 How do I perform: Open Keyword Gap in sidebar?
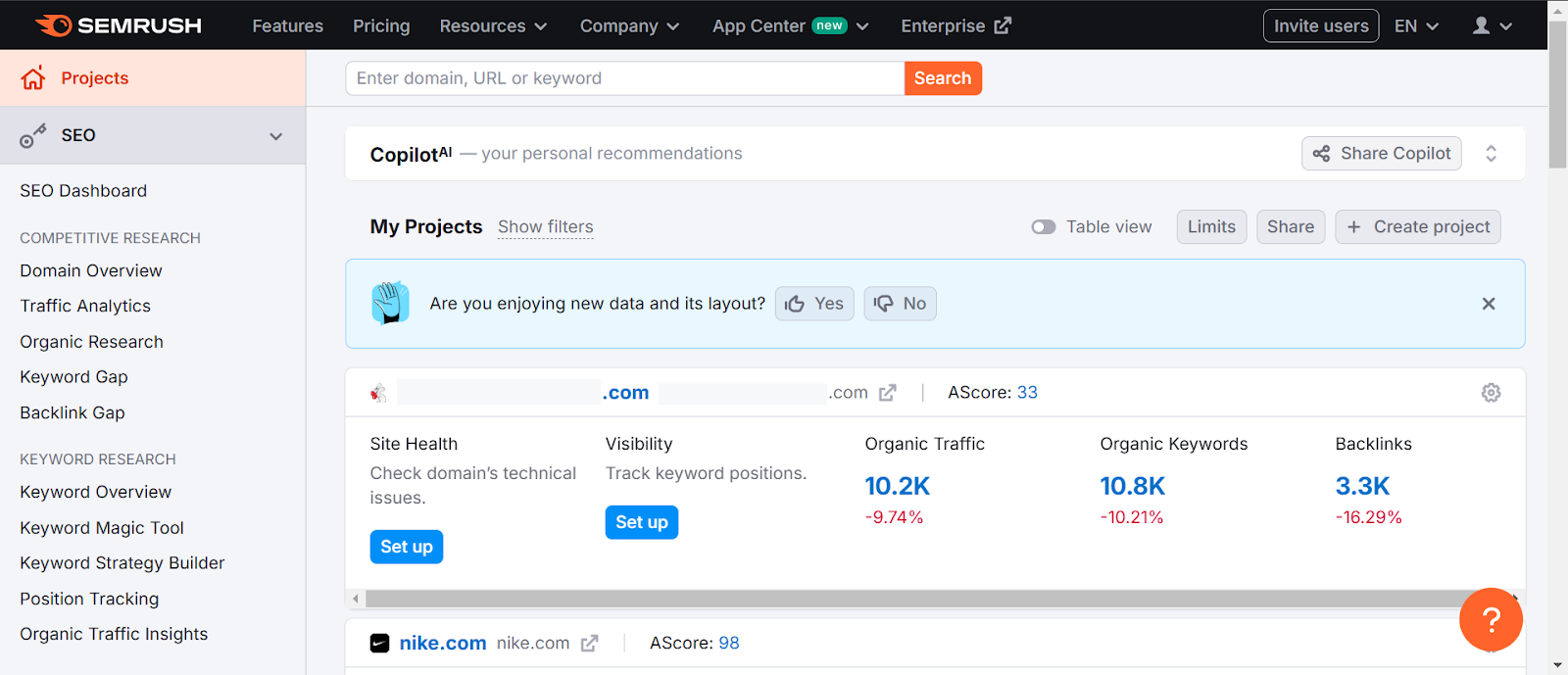73,377
